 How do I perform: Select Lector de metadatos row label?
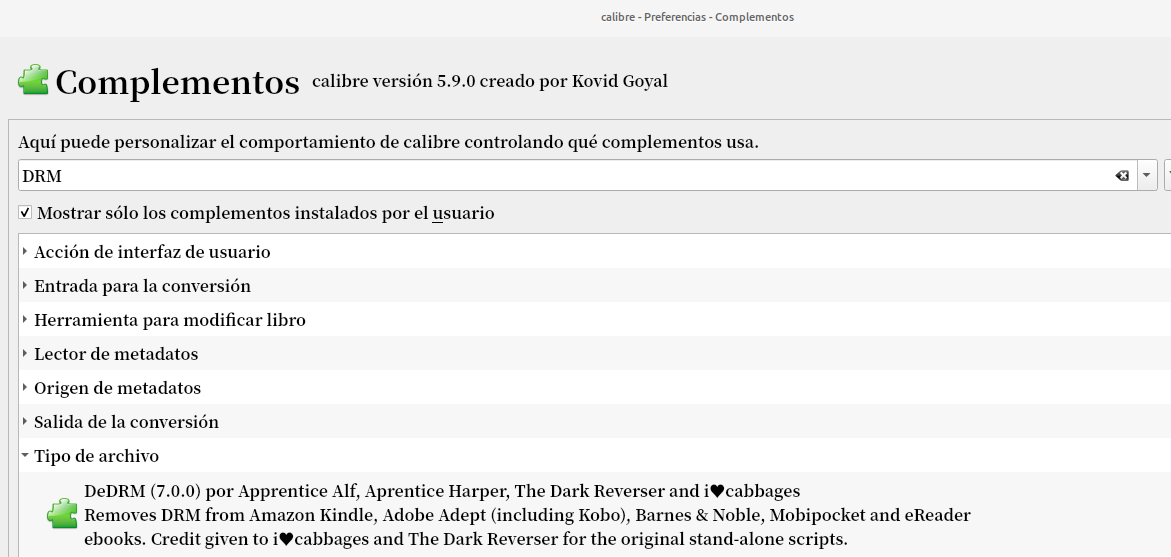point(116,354)
